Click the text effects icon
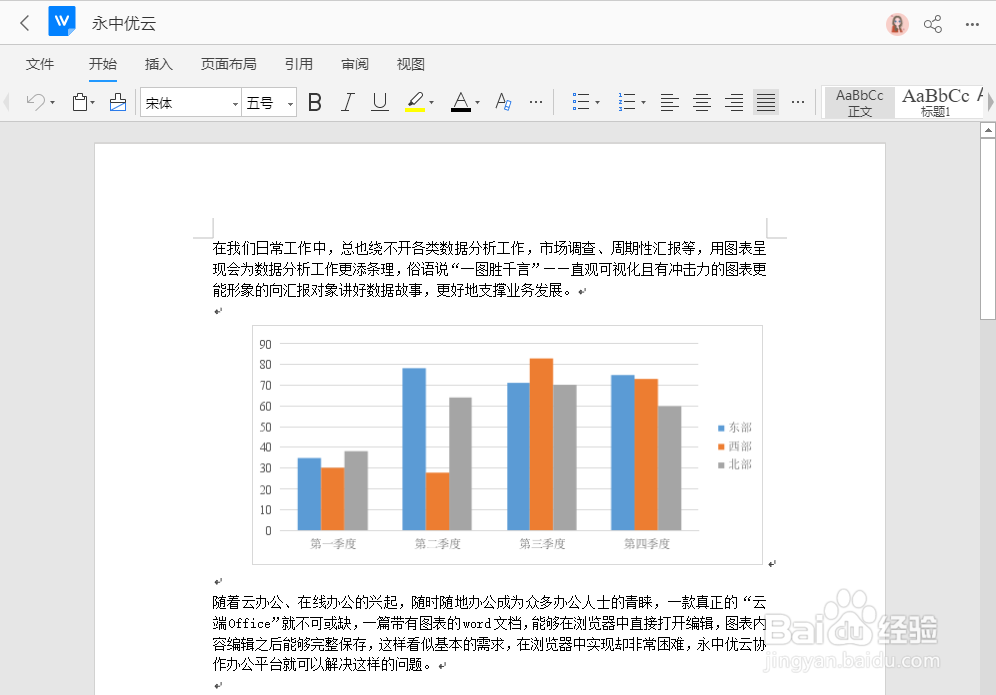This screenshot has width=996, height=695. (x=503, y=102)
